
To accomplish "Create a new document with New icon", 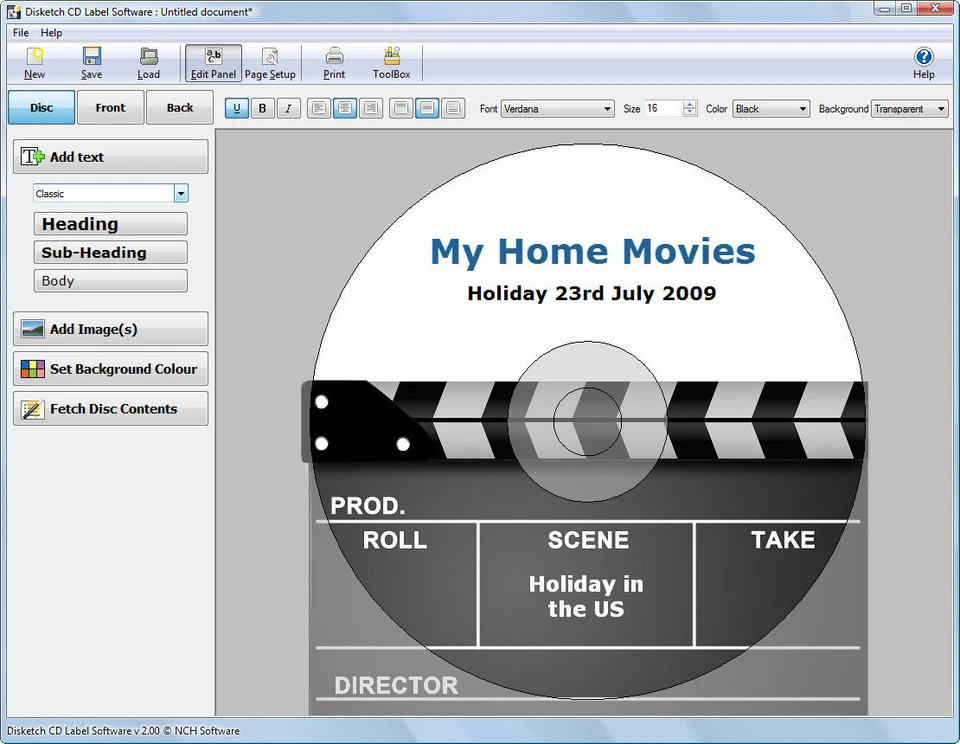I will (33, 62).
